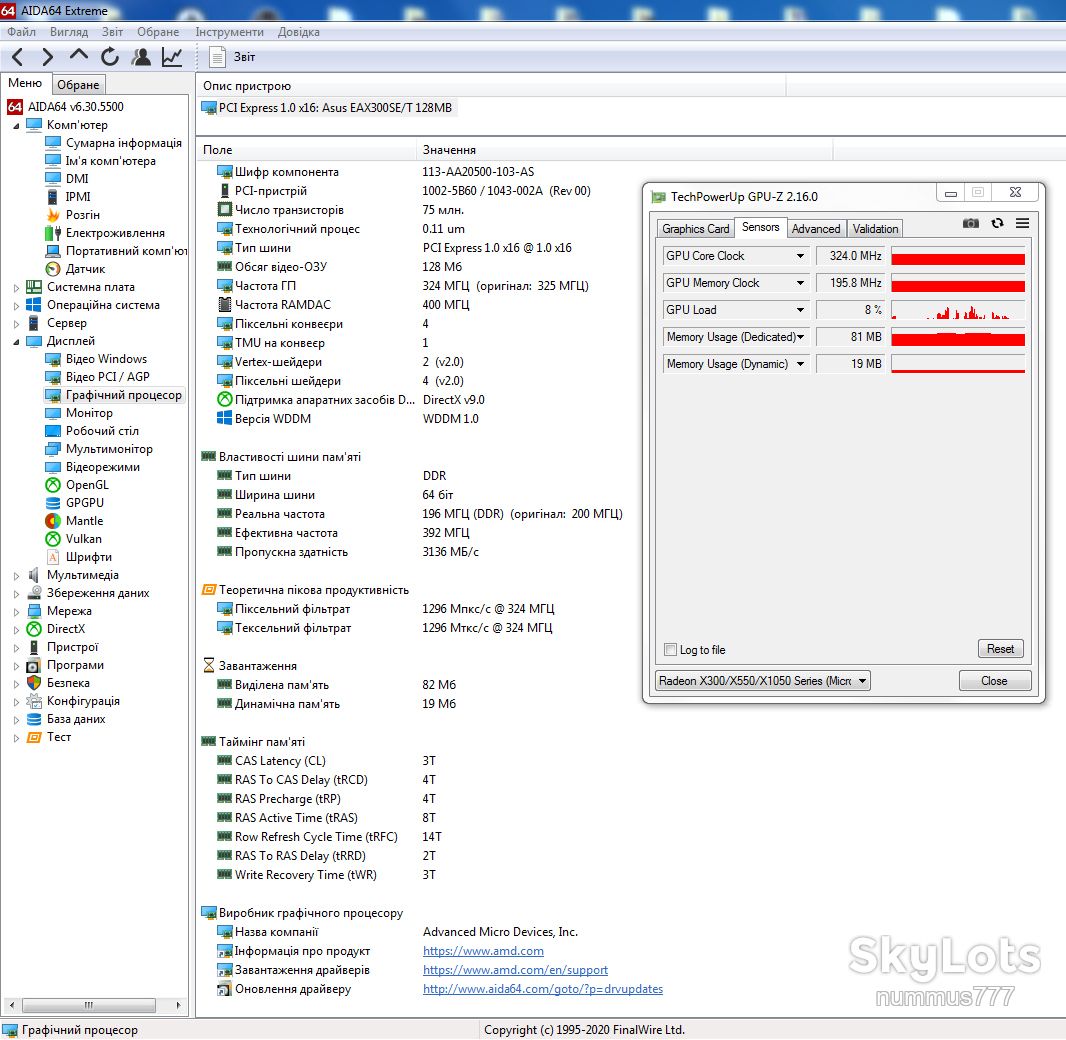The height and width of the screenshot is (1040, 1066).
Task: Go up one level with Up arrow
Action: click(x=79, y=56)
